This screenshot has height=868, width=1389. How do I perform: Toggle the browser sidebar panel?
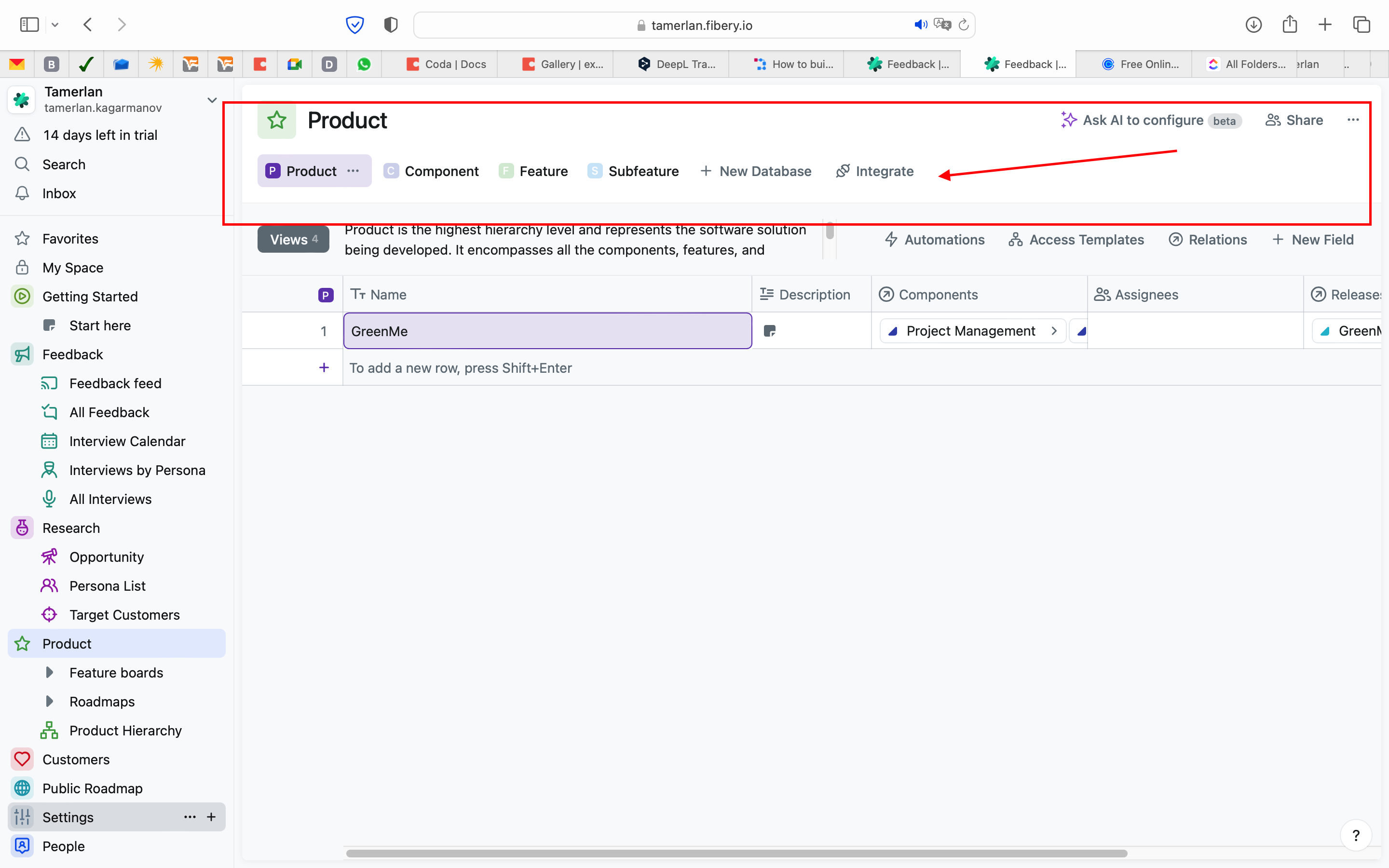point(29,25)
